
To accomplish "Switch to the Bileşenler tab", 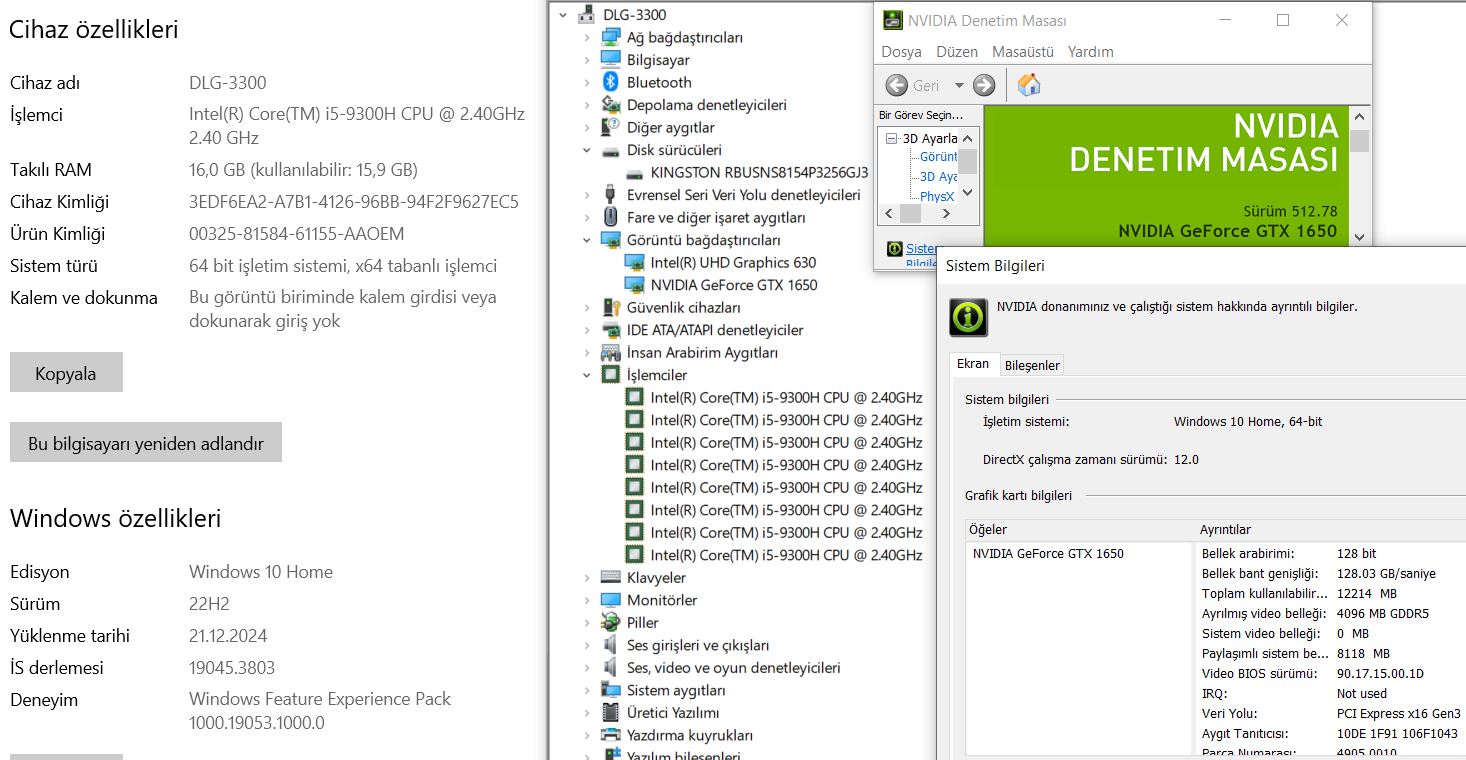I will 1032,366.
